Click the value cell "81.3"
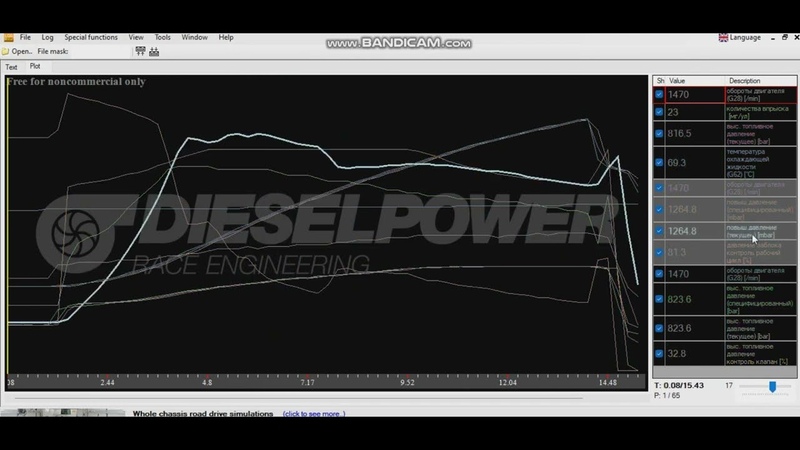800x450 pixels. (x=695, y=253)
